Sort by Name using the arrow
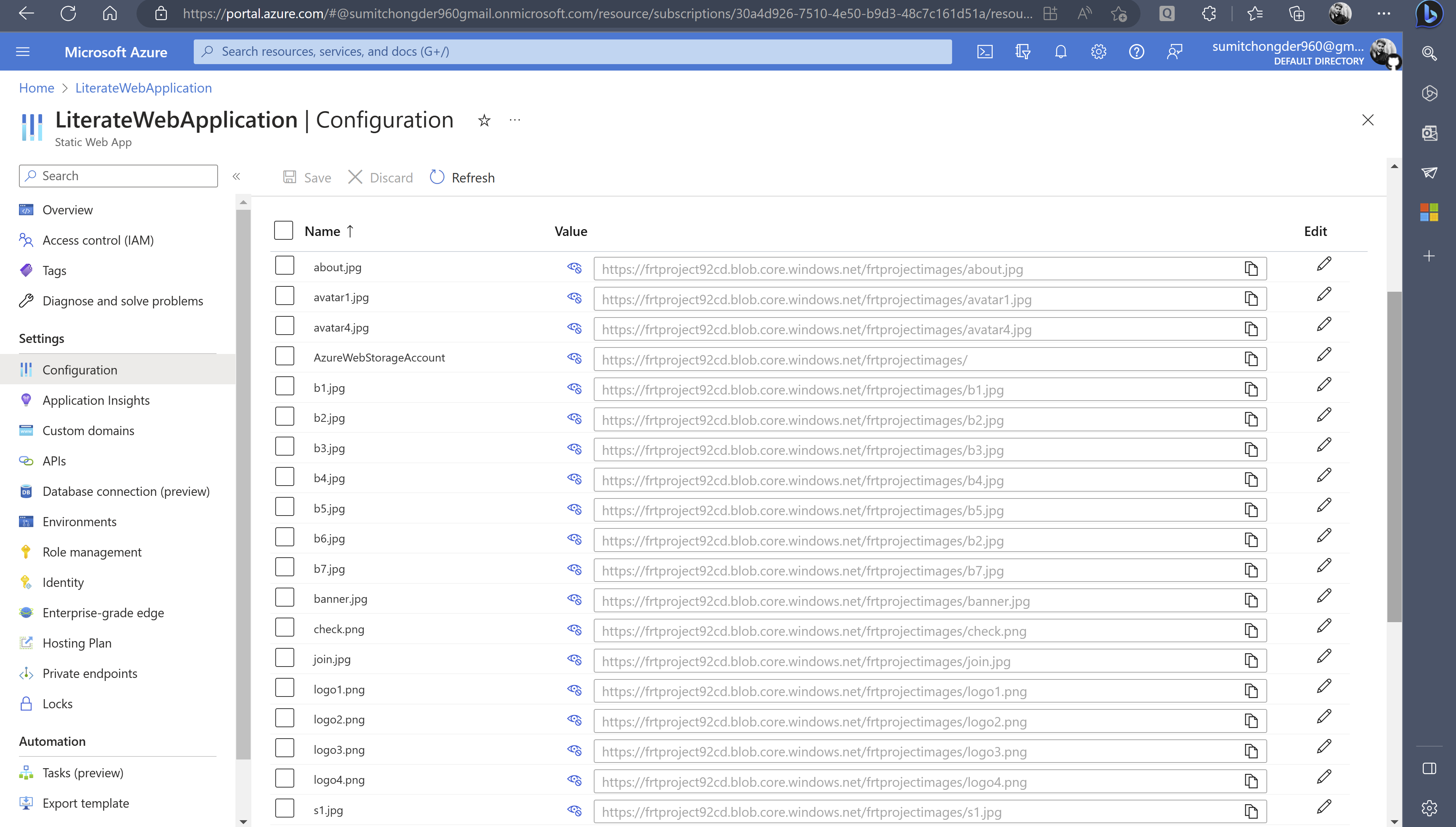The image size is (1456, 827). [350, 231]
